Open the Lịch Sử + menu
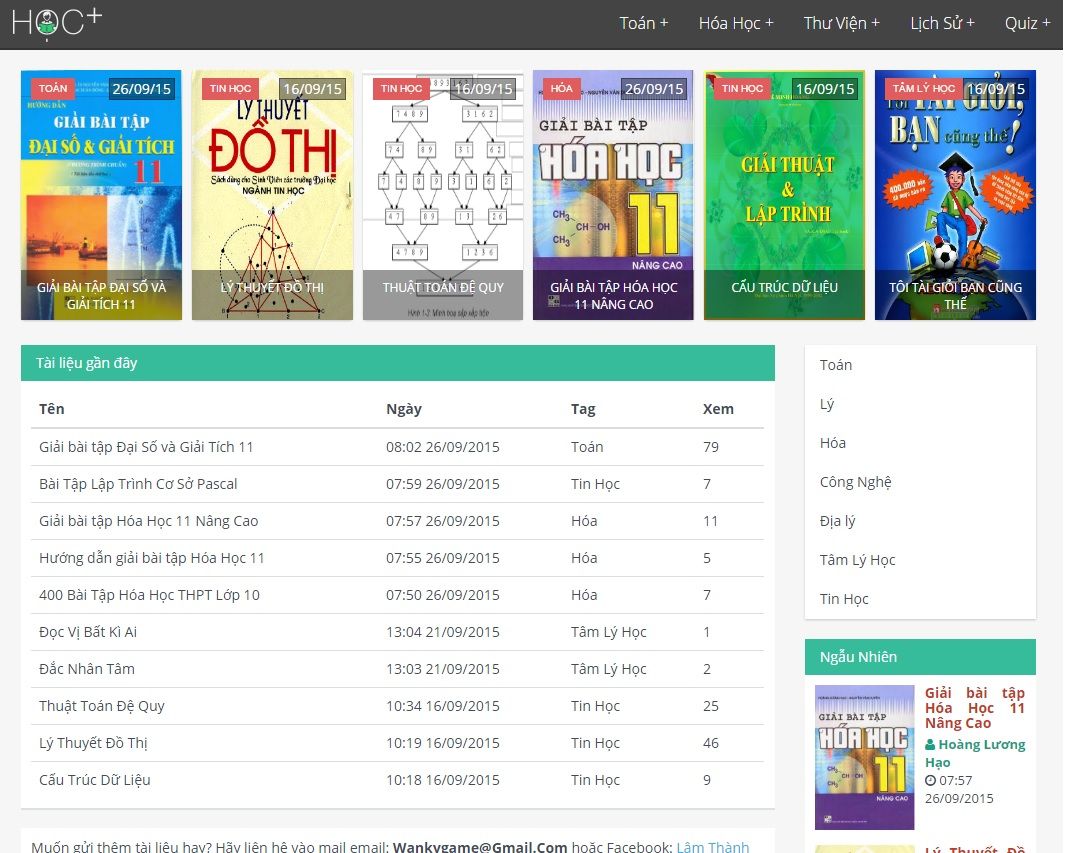Screen dimensions: 1076x853 941,23
